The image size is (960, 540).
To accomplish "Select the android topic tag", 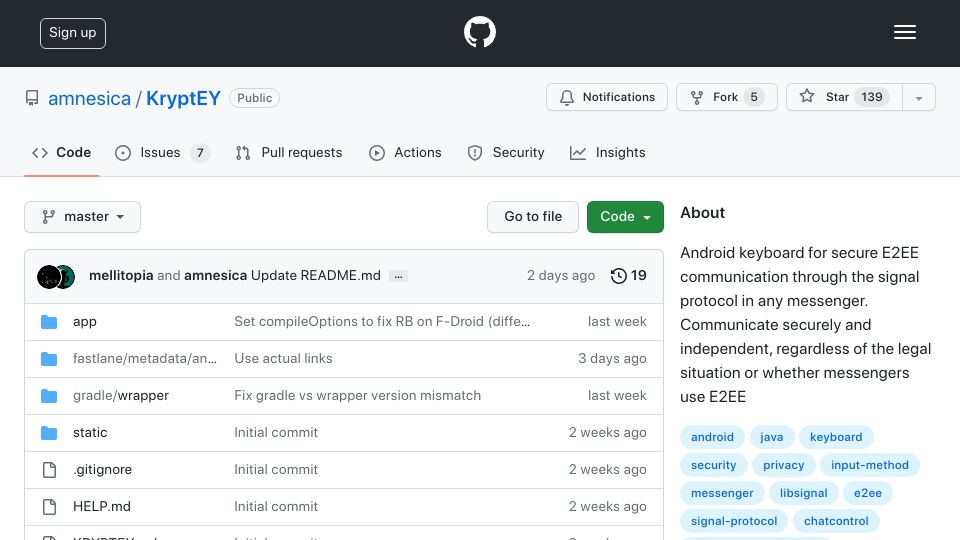I will coord(712,437).
